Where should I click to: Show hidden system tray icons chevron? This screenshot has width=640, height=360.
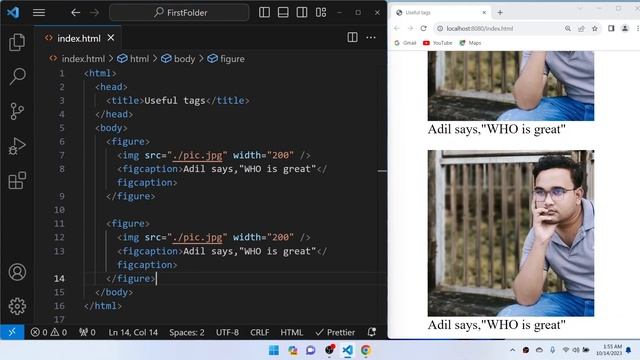(x=512, y=350)
